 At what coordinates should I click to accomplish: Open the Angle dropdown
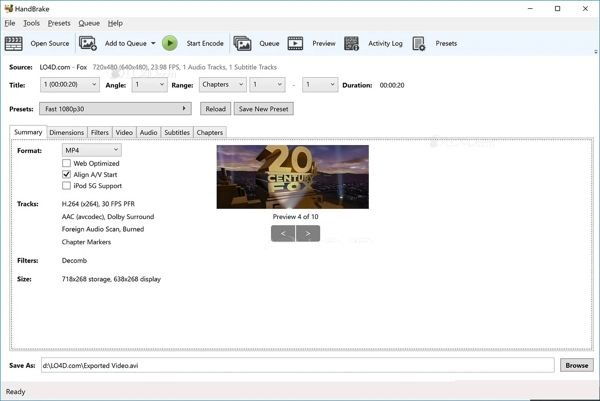pos(149,85)
